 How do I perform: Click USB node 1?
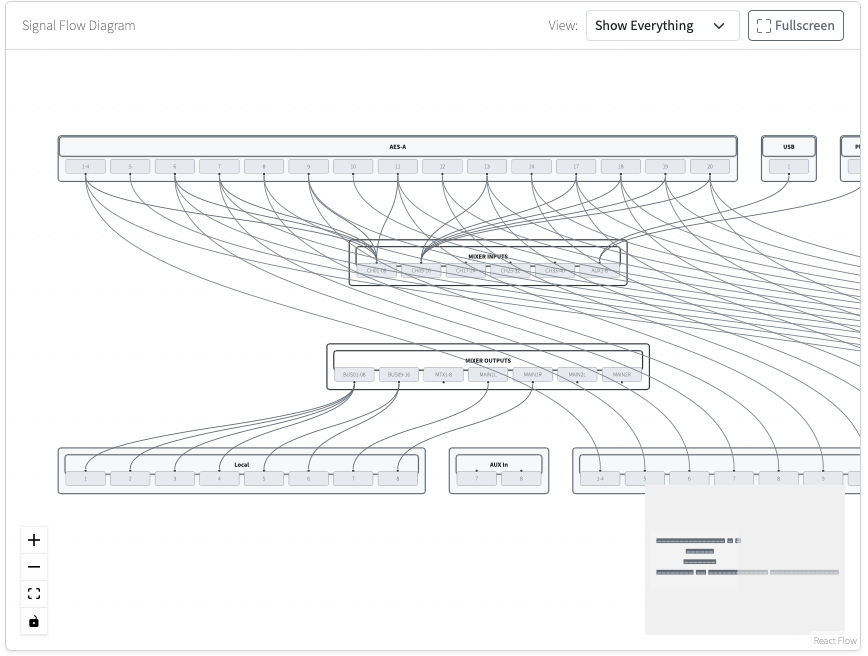point(789,166)
